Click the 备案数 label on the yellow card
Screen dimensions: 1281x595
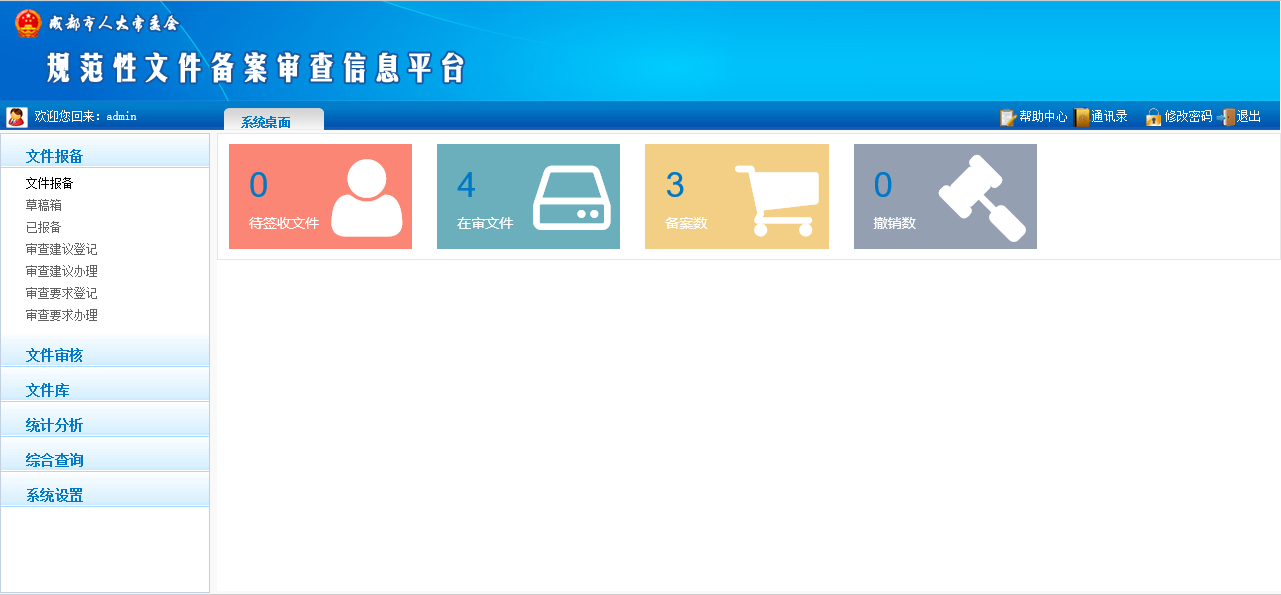tap(686, 224)
